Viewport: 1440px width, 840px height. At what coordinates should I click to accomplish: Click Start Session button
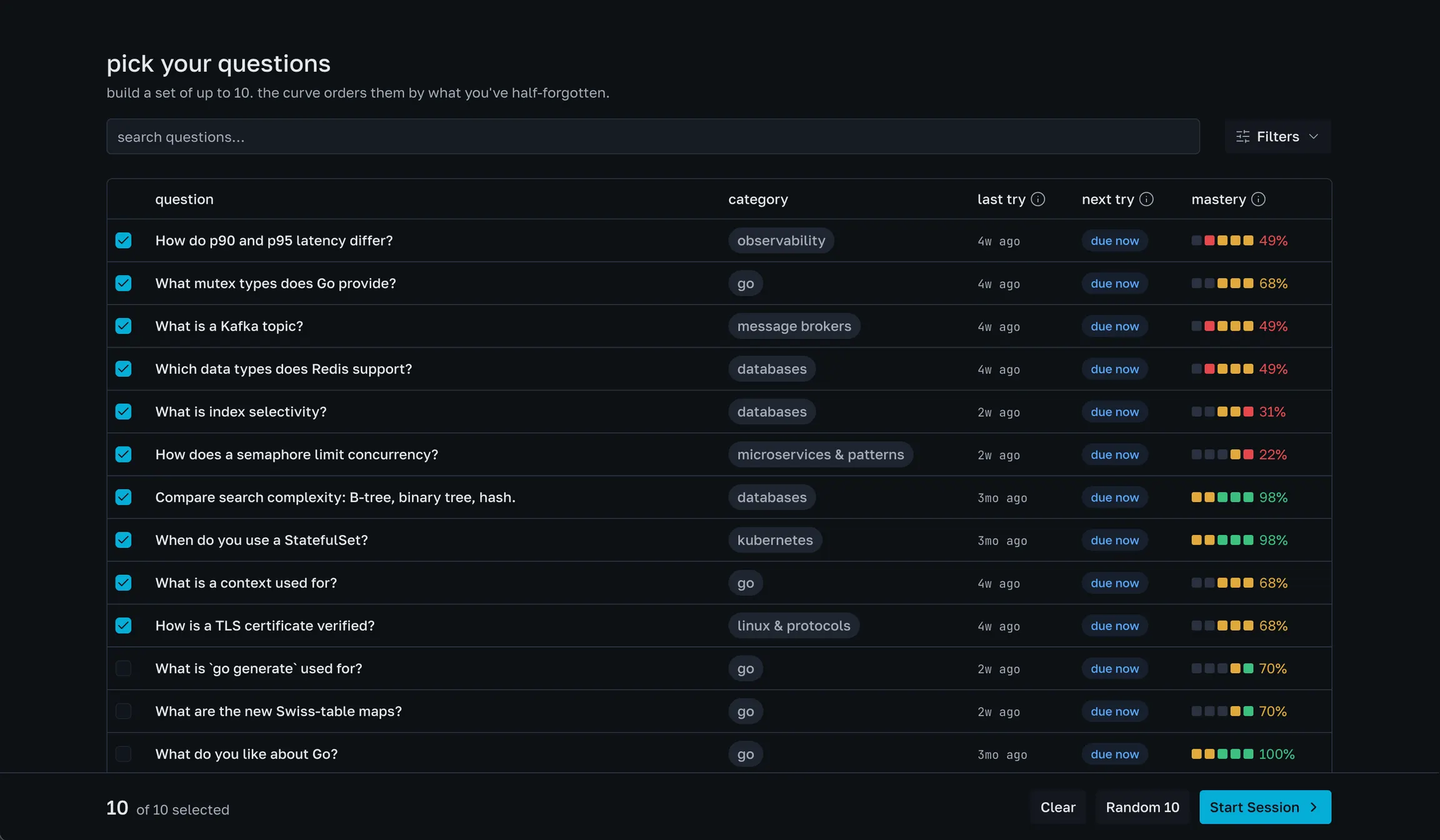pos(1265,807)
